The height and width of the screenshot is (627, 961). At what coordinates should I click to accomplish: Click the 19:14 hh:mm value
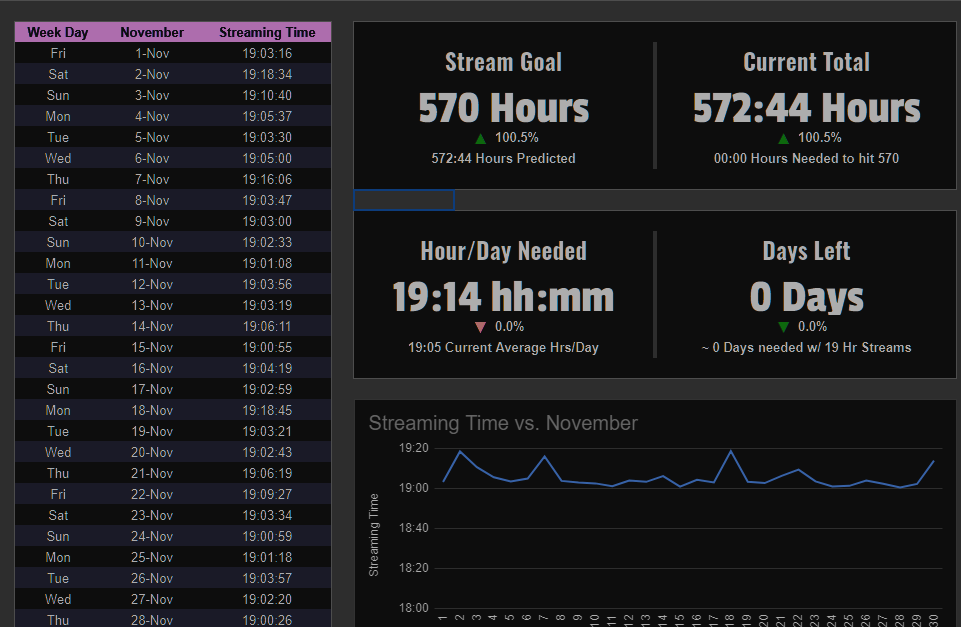pos(503,297)
